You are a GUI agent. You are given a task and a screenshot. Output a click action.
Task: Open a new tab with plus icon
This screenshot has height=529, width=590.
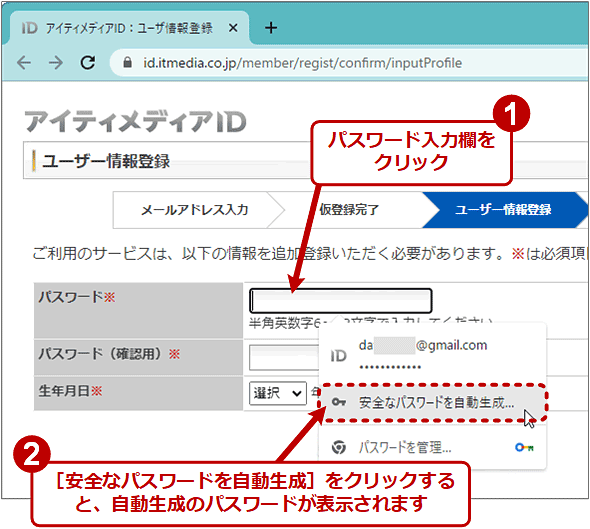pyautogui.click(x=271, y=27)
